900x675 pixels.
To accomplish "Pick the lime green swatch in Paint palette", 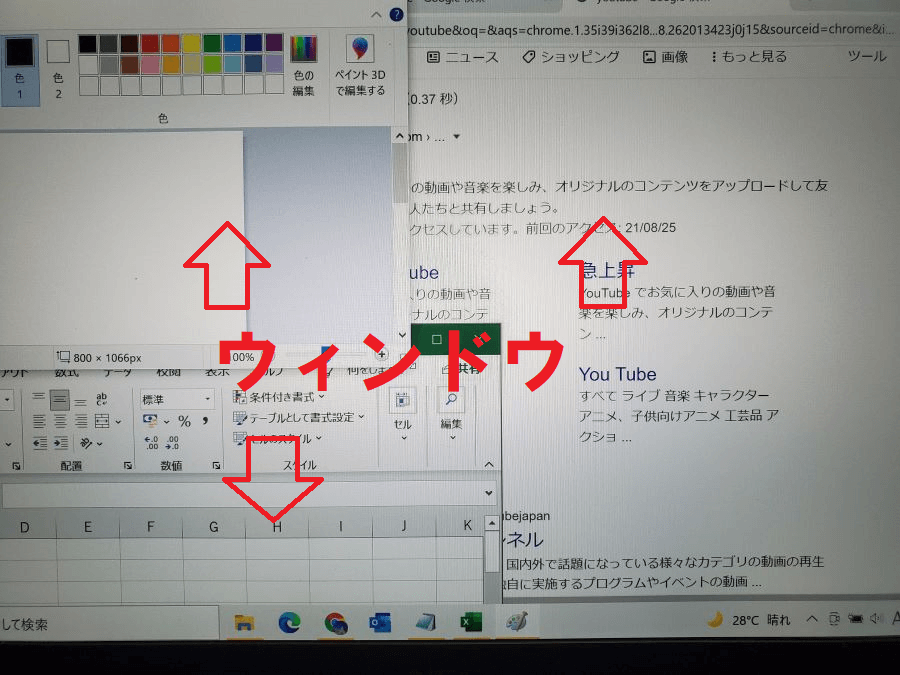I will 212,64.
